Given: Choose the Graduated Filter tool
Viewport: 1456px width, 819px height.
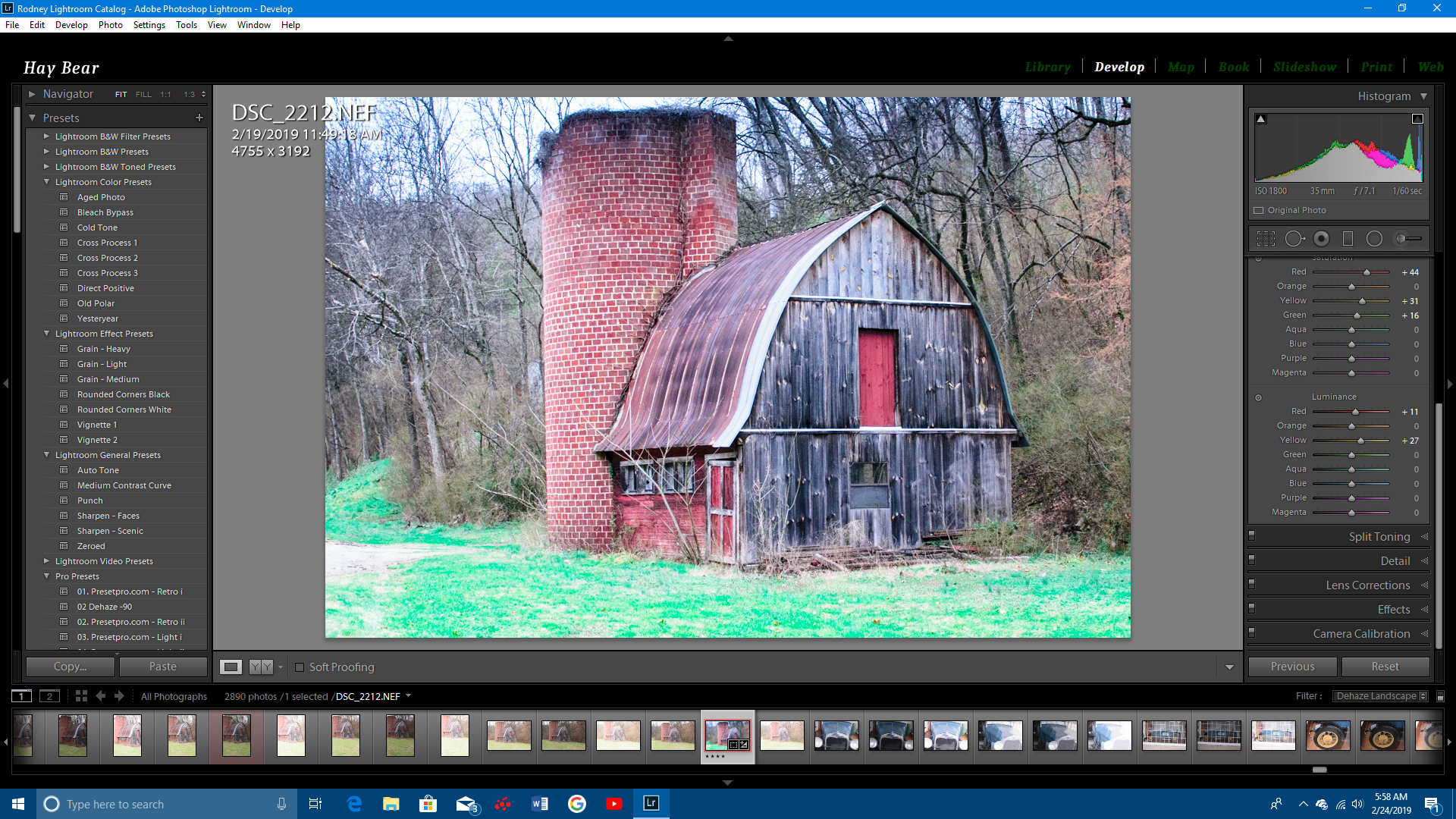Looking at the screenshot, I should (1348, 239).
